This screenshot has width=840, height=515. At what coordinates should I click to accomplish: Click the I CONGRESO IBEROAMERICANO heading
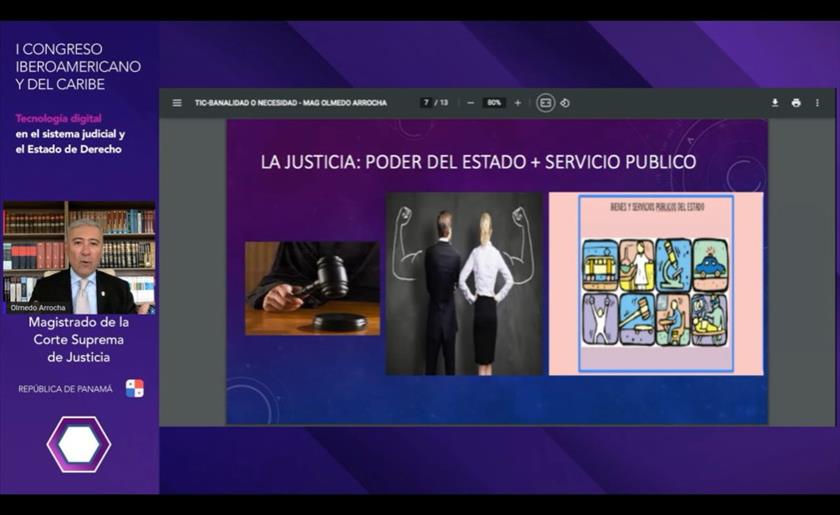pyautogui.click(x=78, y=67)
